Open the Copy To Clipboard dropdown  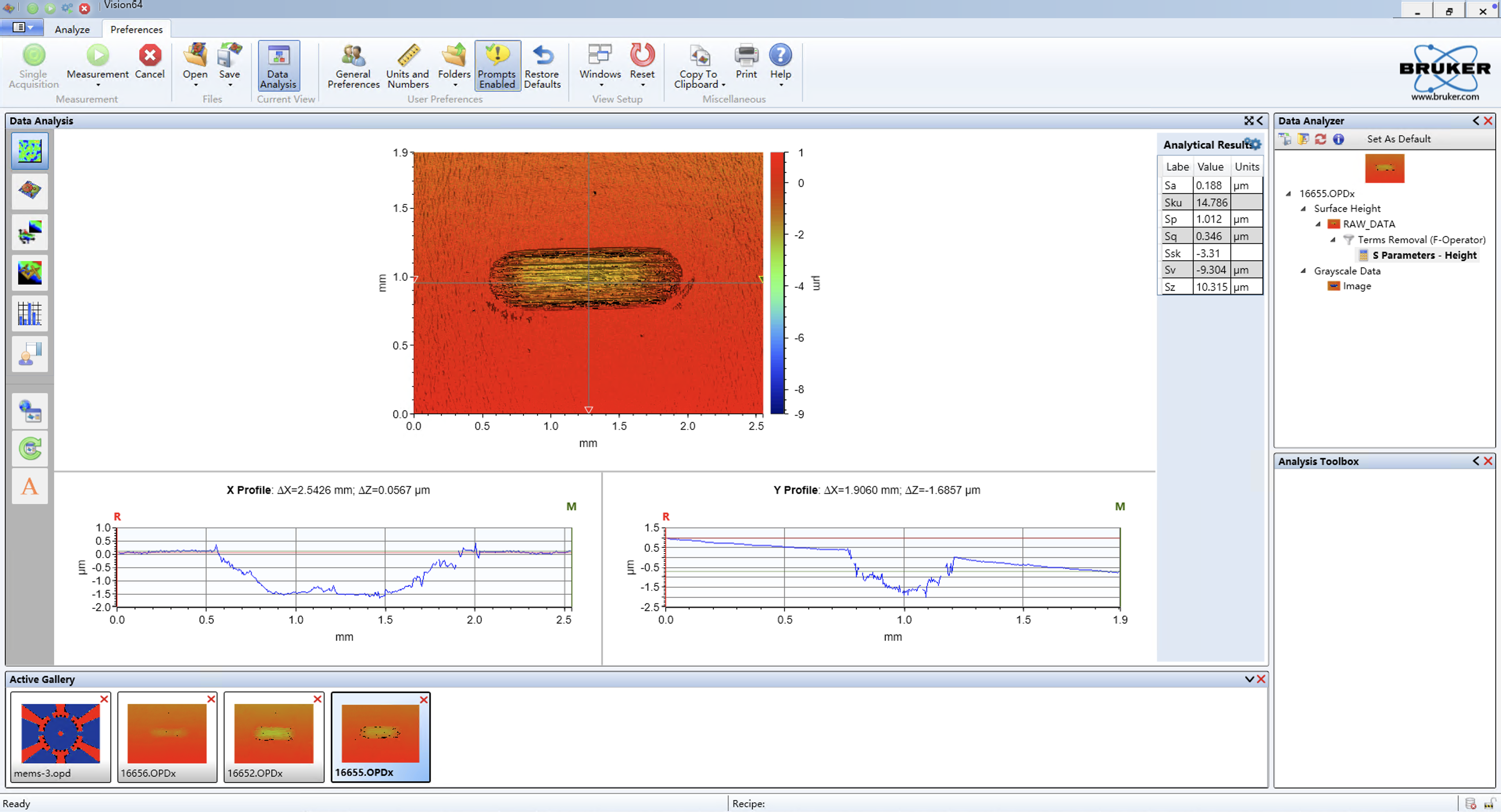click(x=723, y=85)
